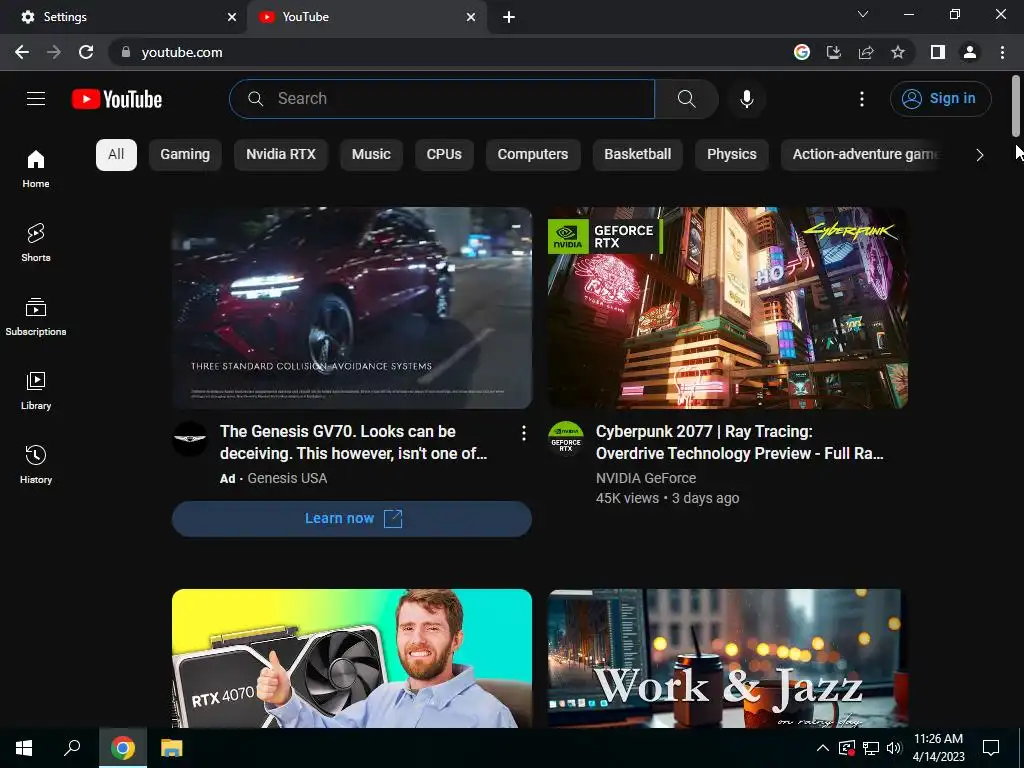Open the YouTube hamburger guide menu
1024x768 pixels.
tap(36, 99)
